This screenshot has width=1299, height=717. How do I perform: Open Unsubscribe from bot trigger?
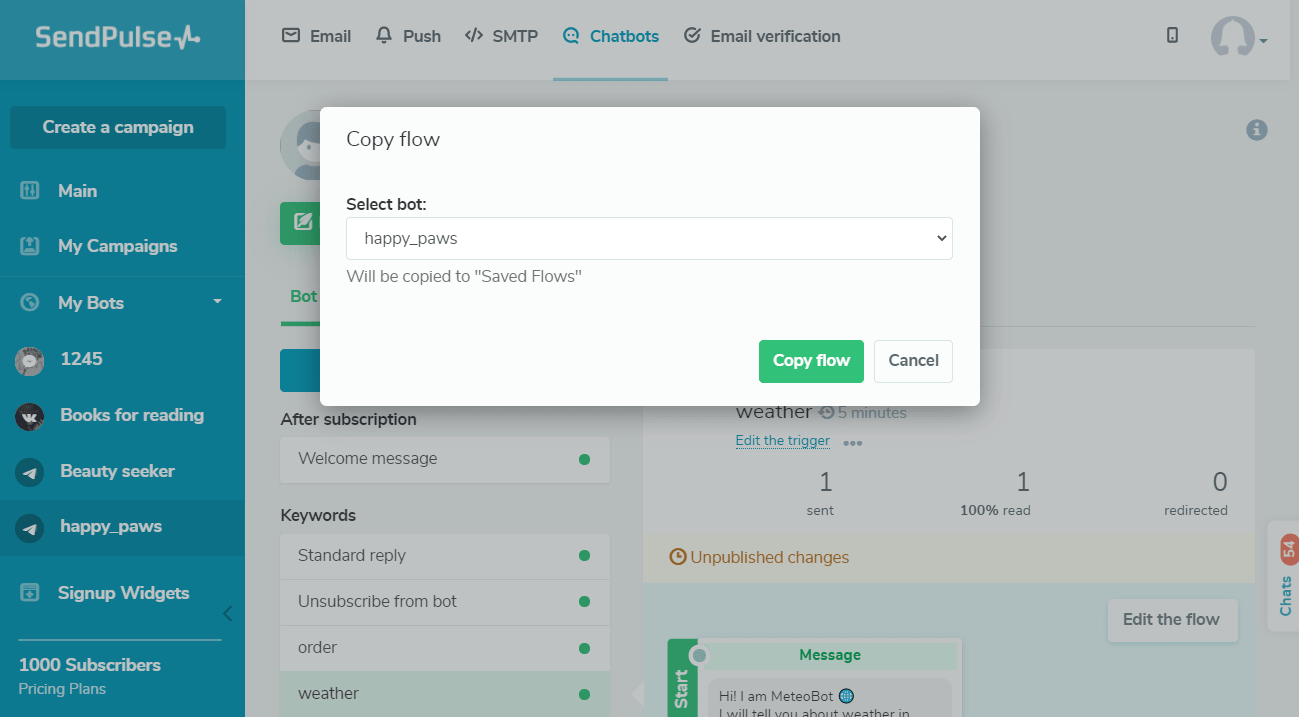point(445,602)
